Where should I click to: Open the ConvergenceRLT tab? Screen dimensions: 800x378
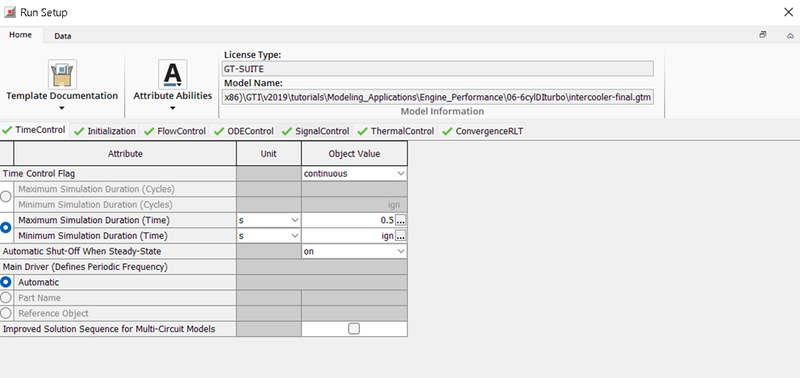(483, 131)
